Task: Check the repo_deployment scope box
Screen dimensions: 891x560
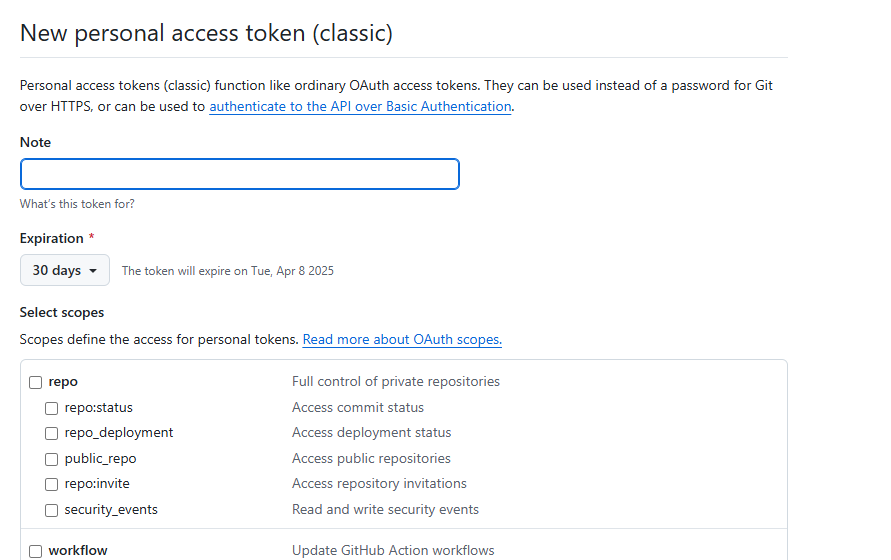Action: (52, 433)
